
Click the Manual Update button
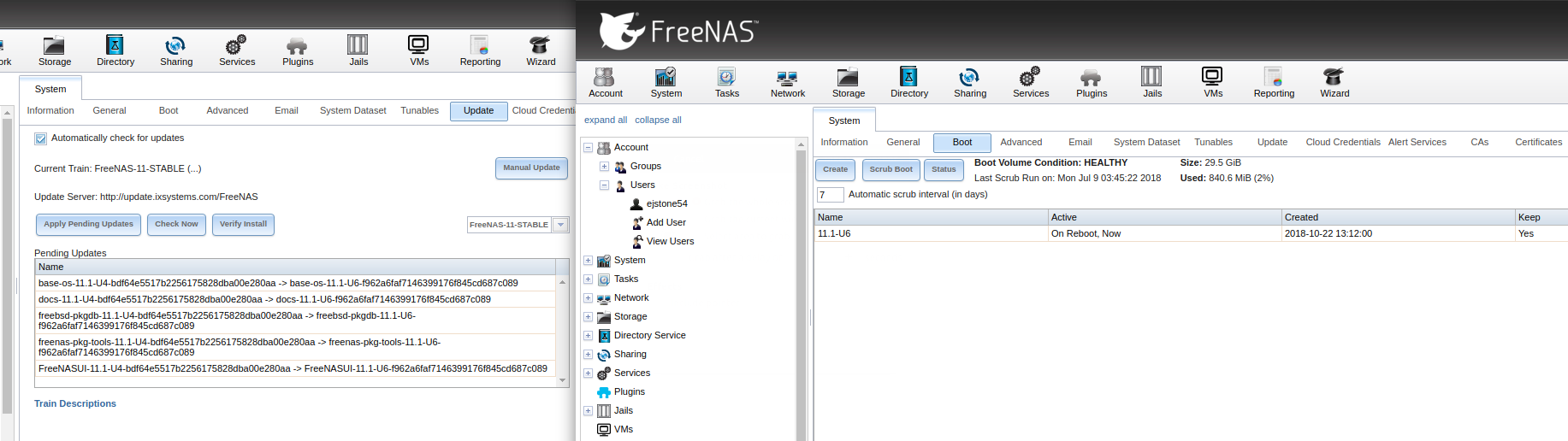pos(531,168)
